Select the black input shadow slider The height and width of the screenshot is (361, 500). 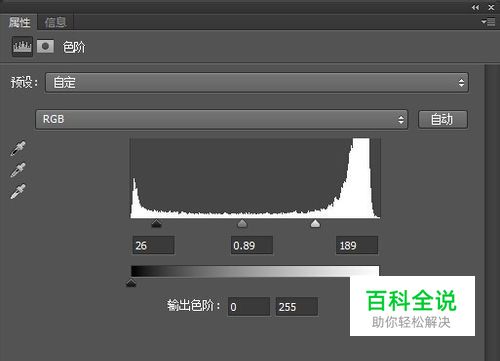(156, 223)
